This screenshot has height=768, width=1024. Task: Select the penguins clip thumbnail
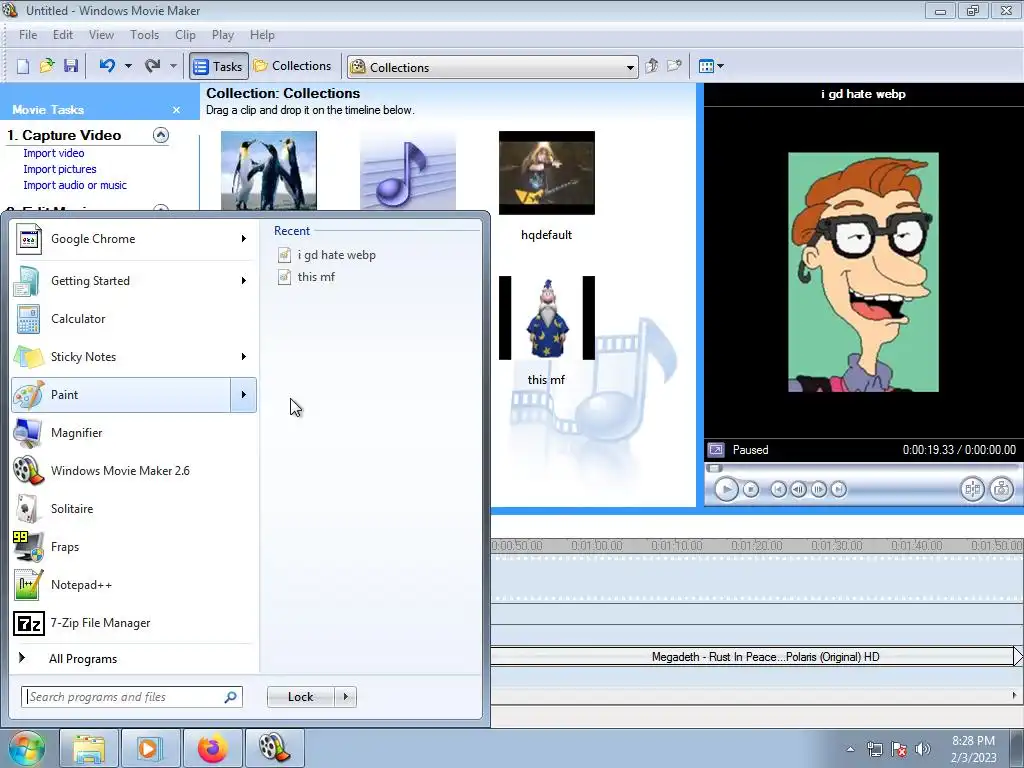tap(268, 170)
